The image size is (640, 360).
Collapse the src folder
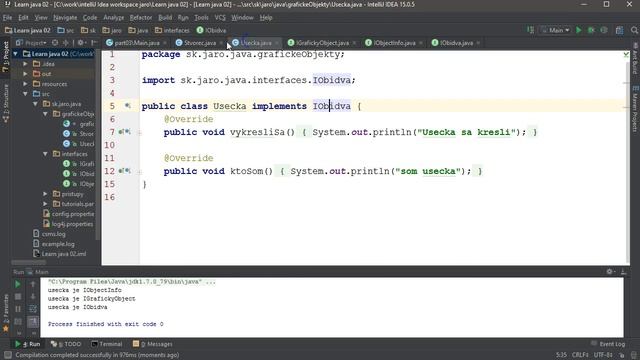click(26, 94)
